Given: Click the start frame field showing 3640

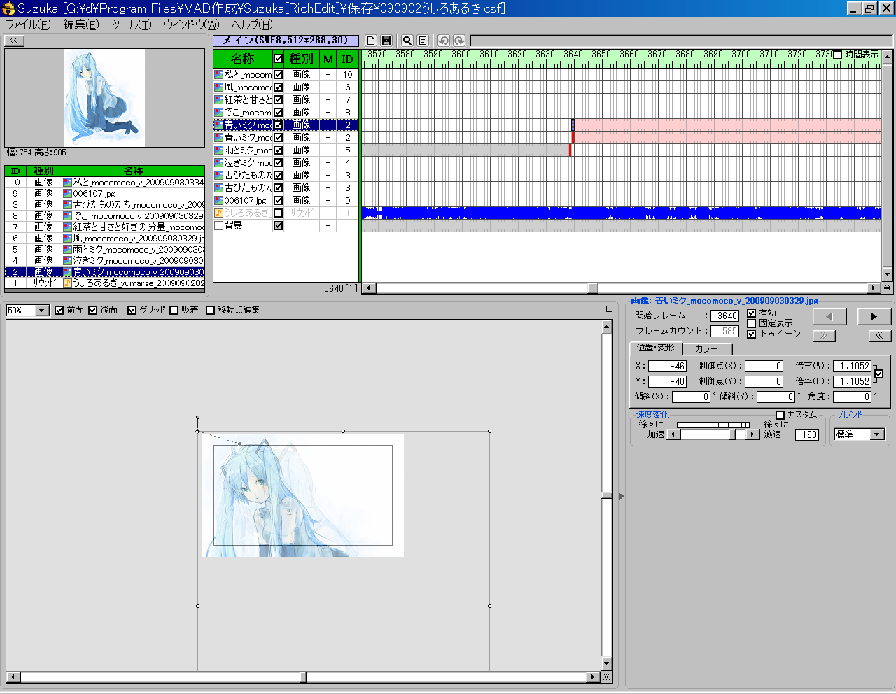Looking at the screenshot, I should pyautogui.click(x=725, y=316).
